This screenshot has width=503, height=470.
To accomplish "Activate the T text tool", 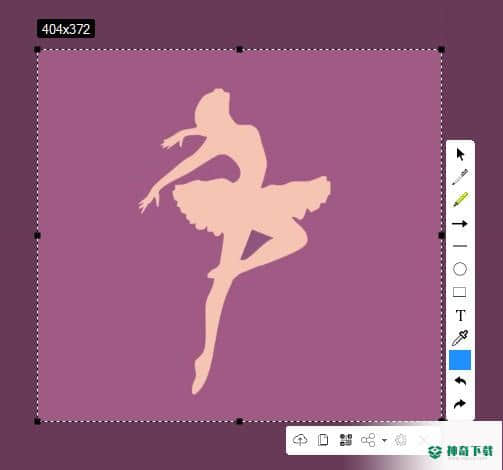I will [460, 315].
